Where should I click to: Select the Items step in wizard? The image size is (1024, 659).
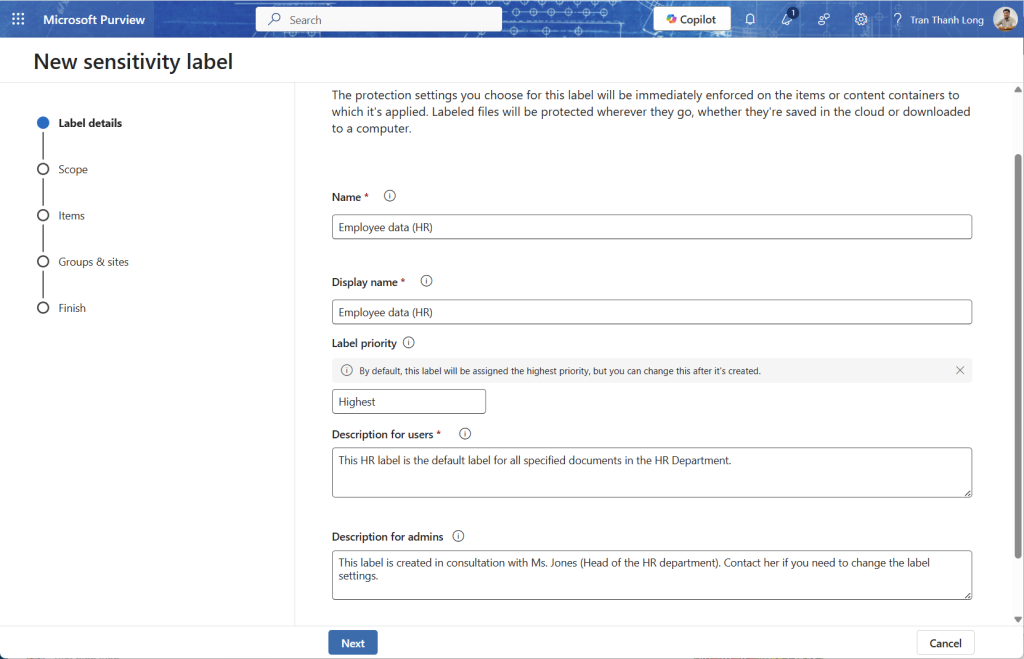click(x=71, y=215)
